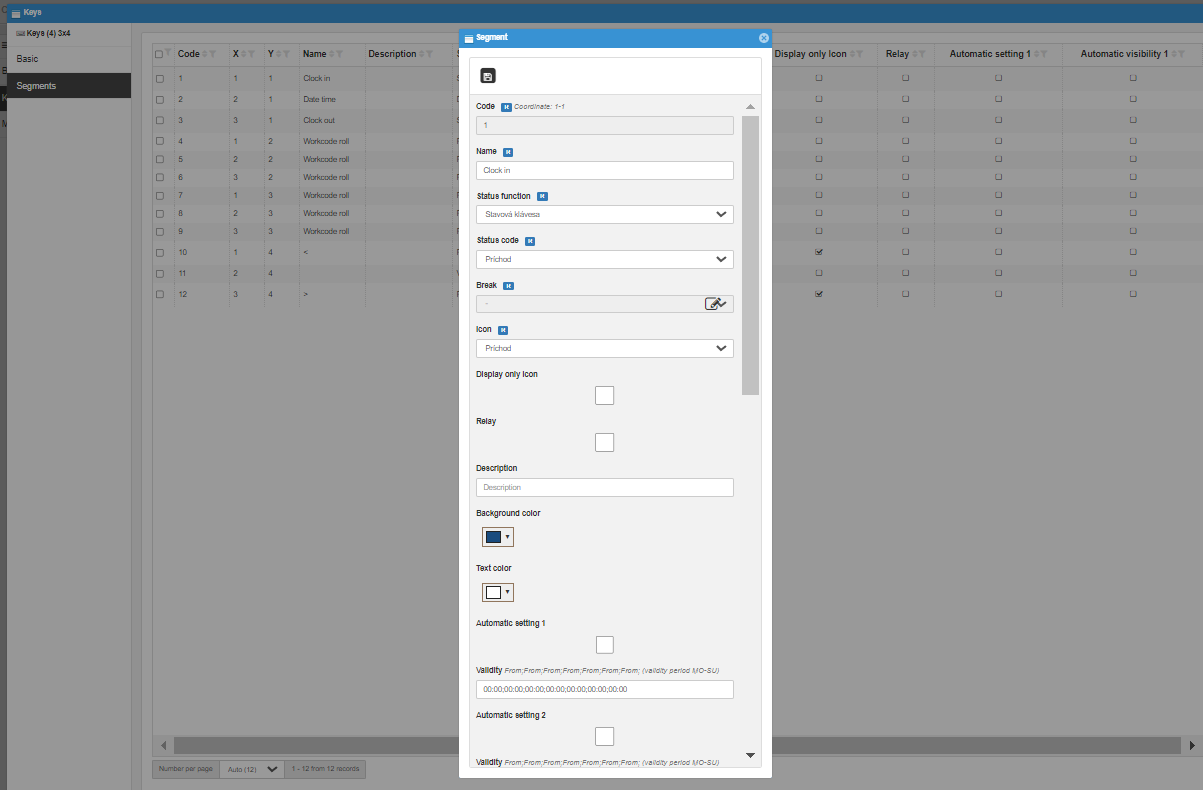This screenshot has height=790, width=1203.
Task: Open the filter icon in Name column header
Action: [340, 54]
